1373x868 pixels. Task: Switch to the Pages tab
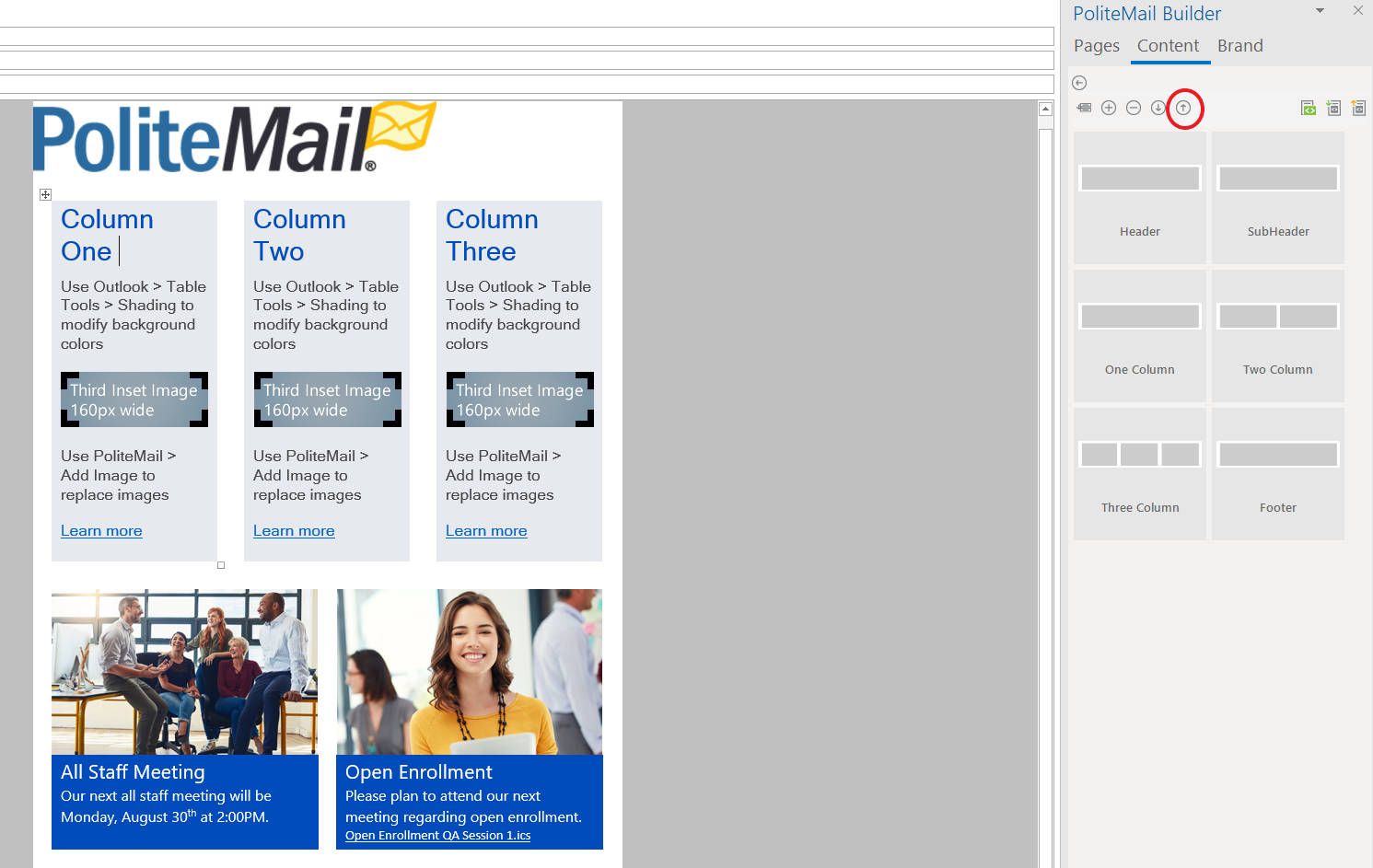(1096, 46)
